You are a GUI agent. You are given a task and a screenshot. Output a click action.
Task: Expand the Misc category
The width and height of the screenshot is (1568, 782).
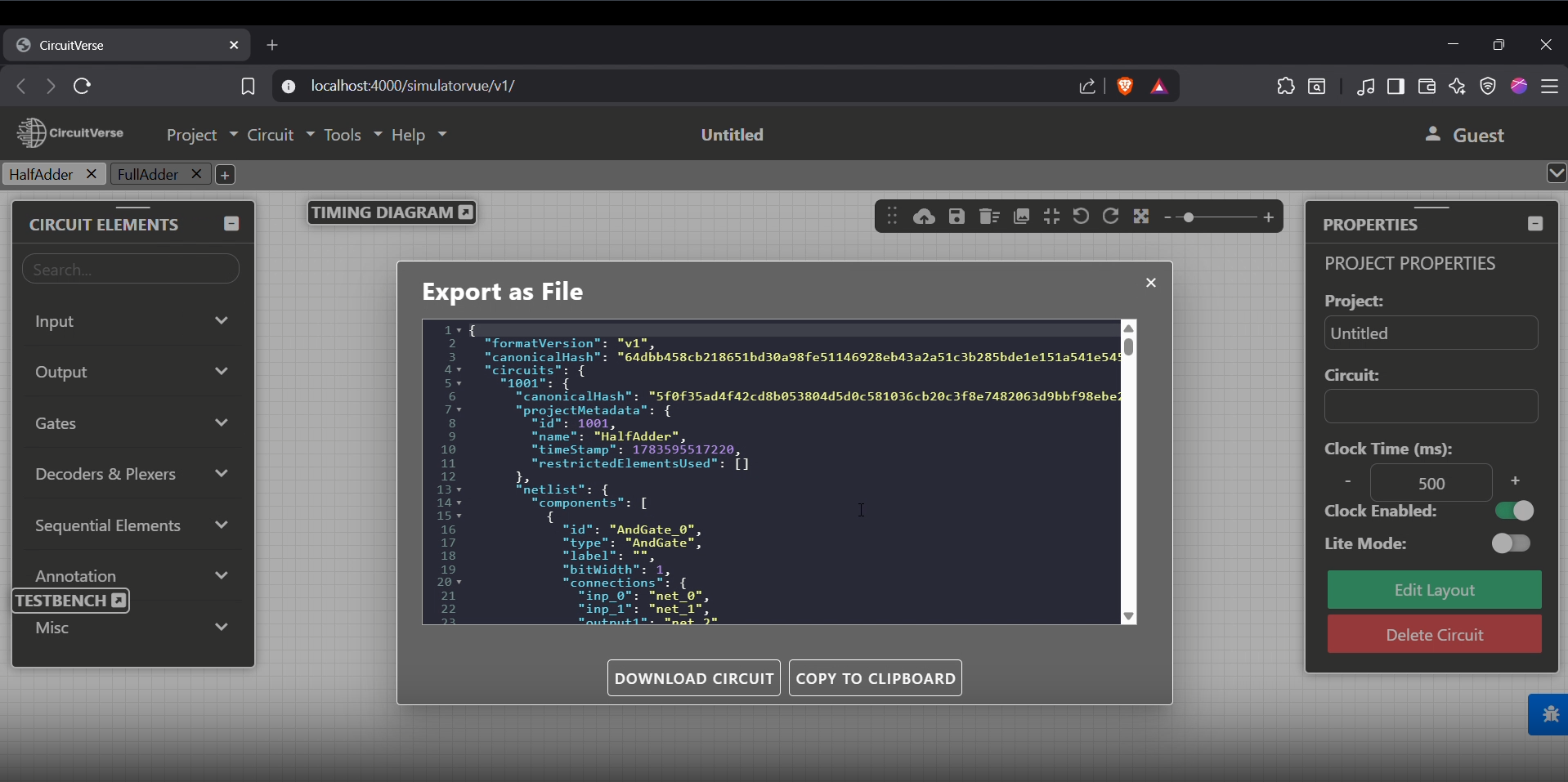tap(133, 628)
